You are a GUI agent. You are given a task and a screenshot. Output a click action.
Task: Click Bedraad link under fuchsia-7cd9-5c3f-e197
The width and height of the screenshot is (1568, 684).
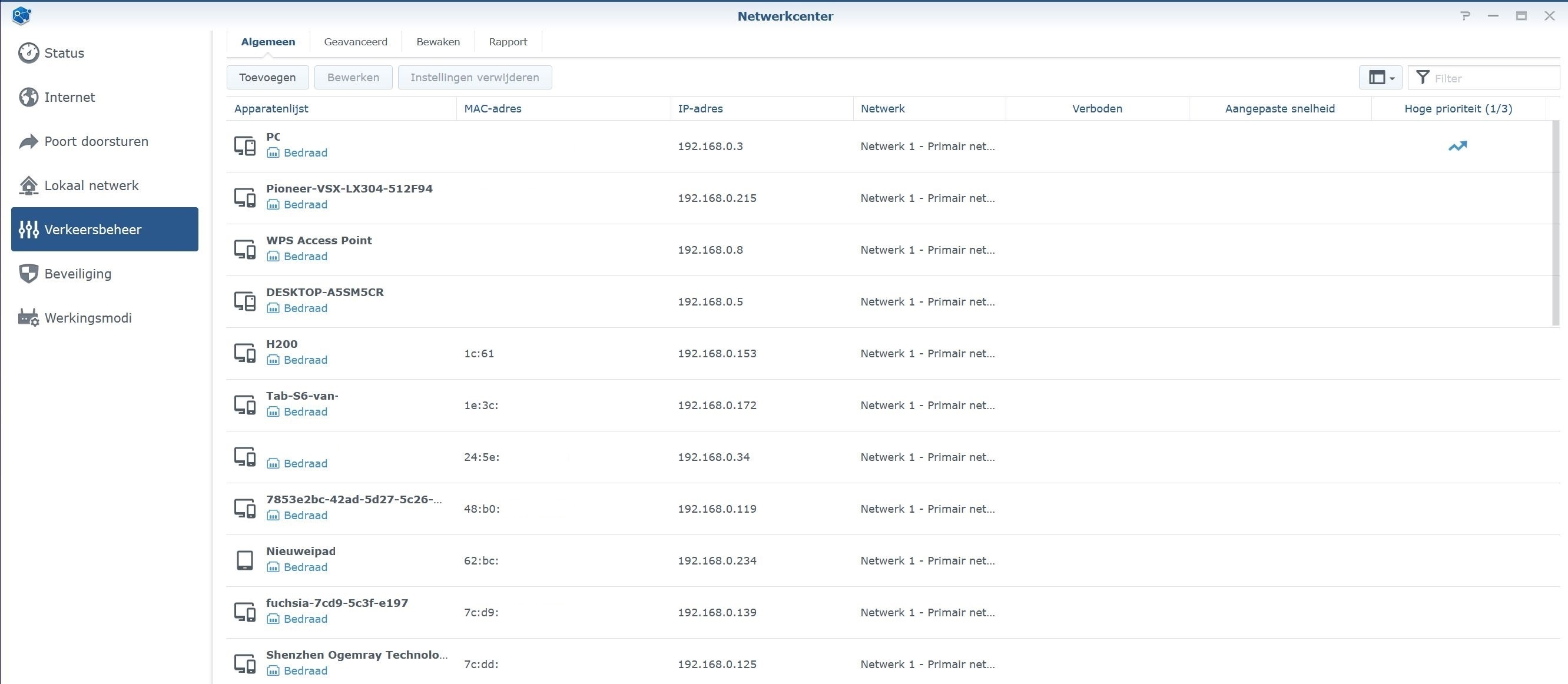(306, 619)
